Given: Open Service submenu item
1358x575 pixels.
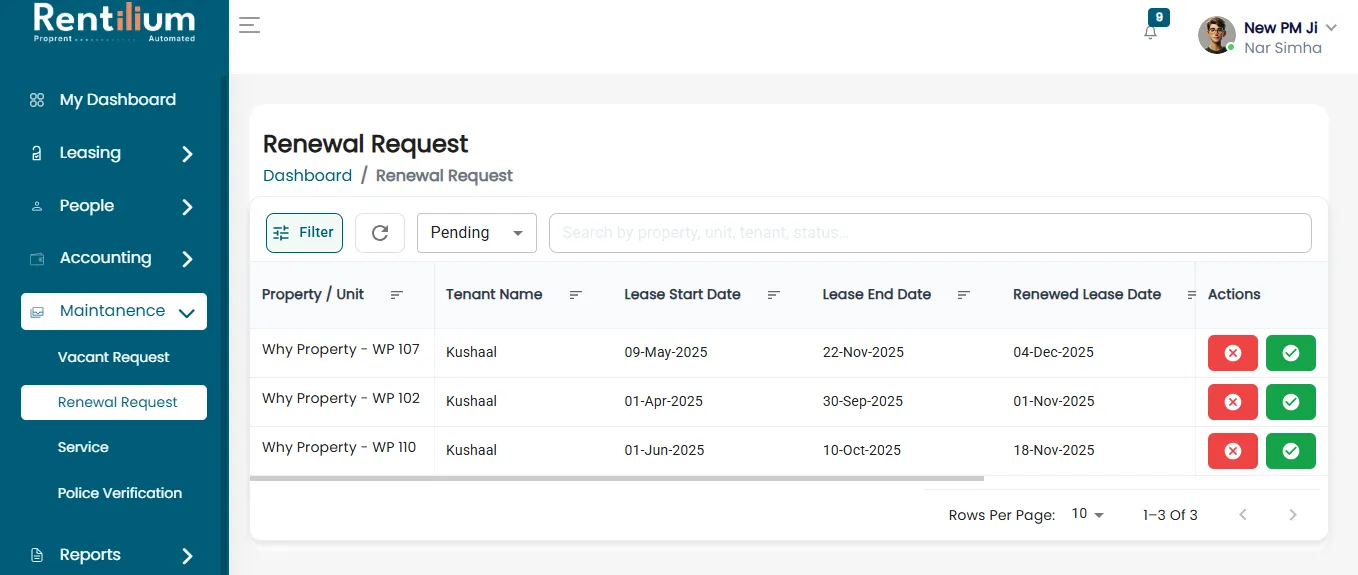Looking at the screenshot, I should pyautogui.click(x=83, y=447).
